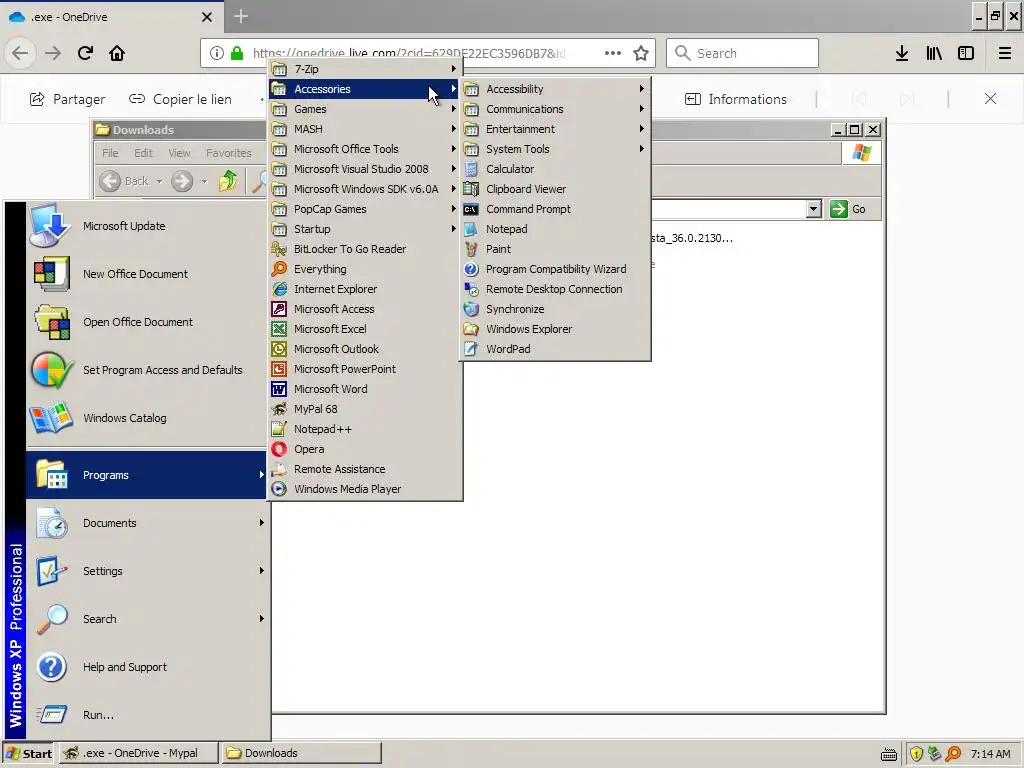
Task: Launch Opera browser
Action: 365,449
